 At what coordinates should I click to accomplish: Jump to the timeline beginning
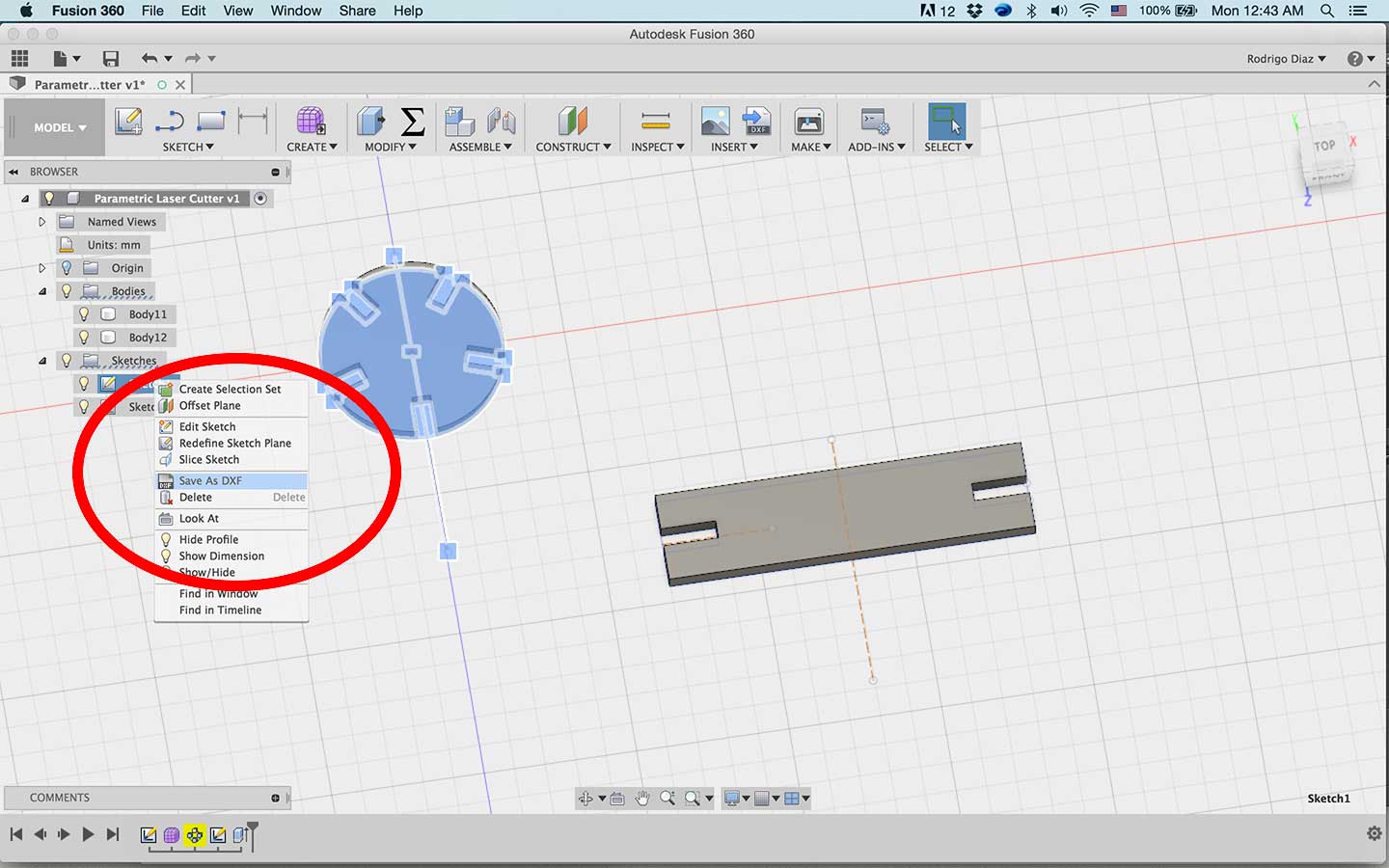tap(16, 834)
